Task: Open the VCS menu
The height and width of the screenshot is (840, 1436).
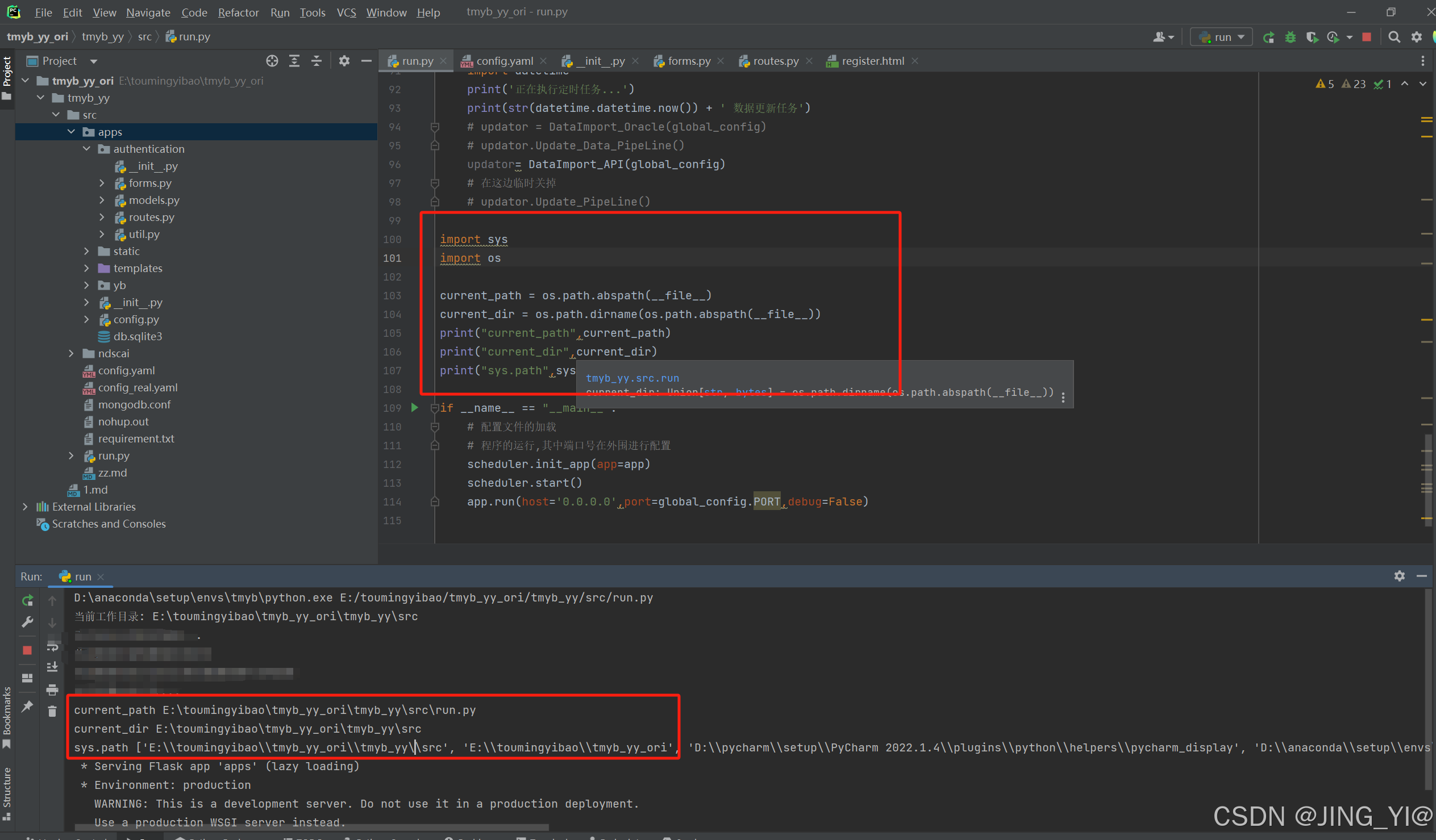Action: tap(346, 12)
